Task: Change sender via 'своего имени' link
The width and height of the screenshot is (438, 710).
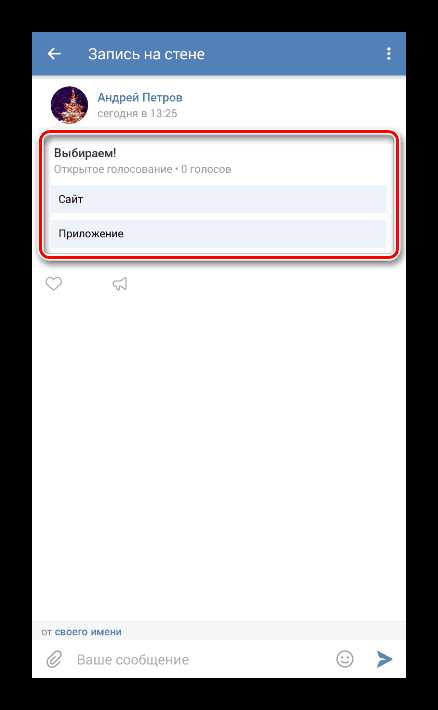Action: click(x=88, y=632)
